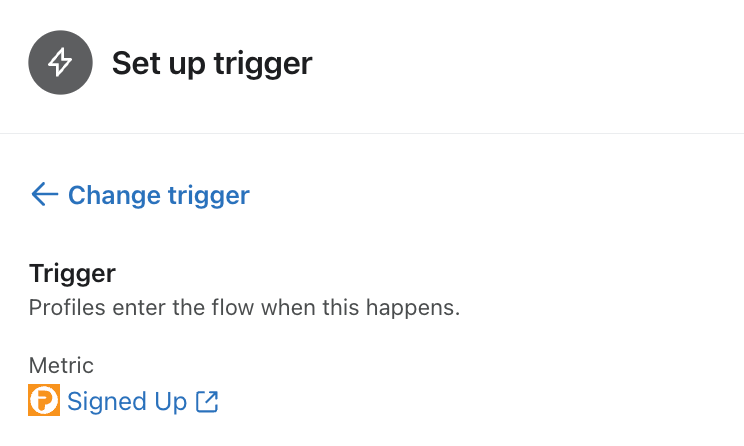Go back with the Change trigger link
The width and height of the screenshot is (744, 446).
tap(158, 195)
